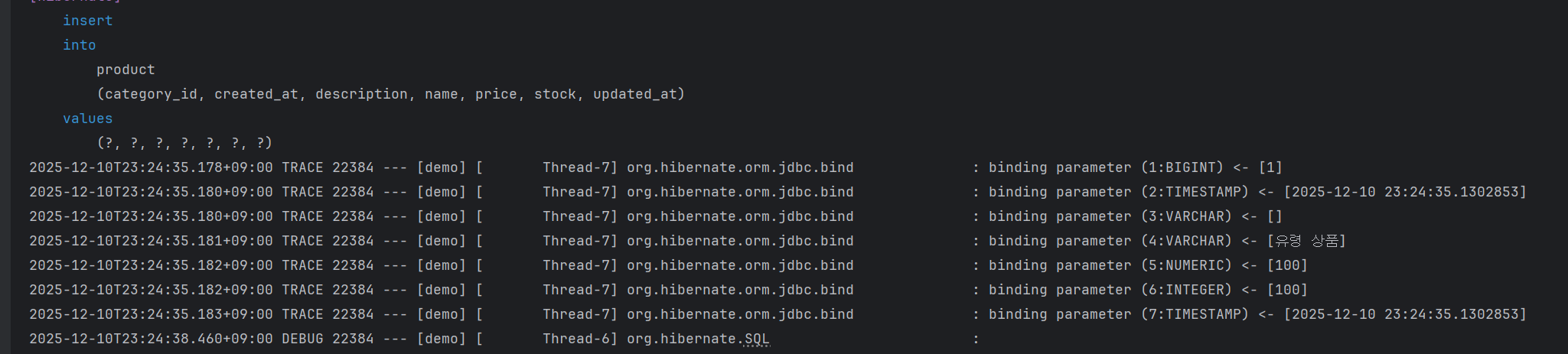Click the 'created_at' column name
The height and width of the screenshot is (354, 1568).
point(256,94)
